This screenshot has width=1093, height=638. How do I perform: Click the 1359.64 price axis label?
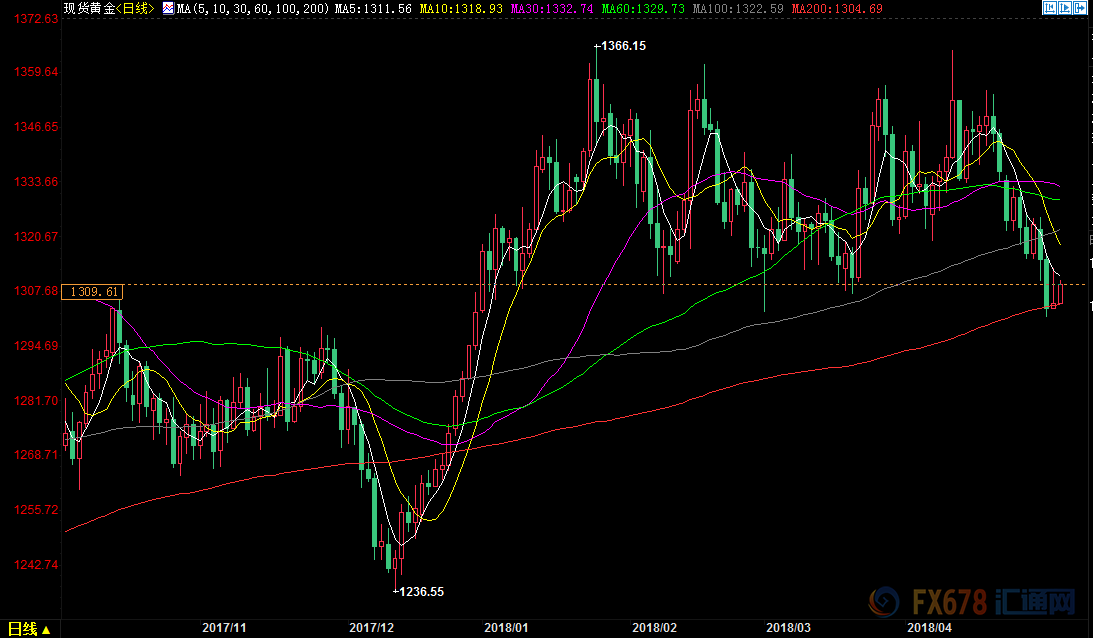point(36,72)
